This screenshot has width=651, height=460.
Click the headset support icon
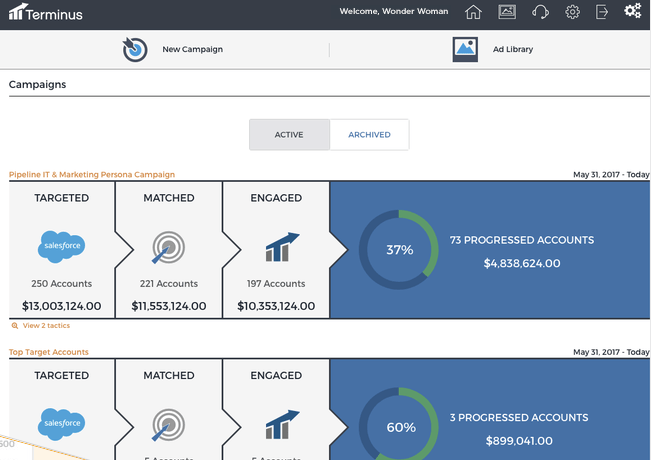coord(540,12)
